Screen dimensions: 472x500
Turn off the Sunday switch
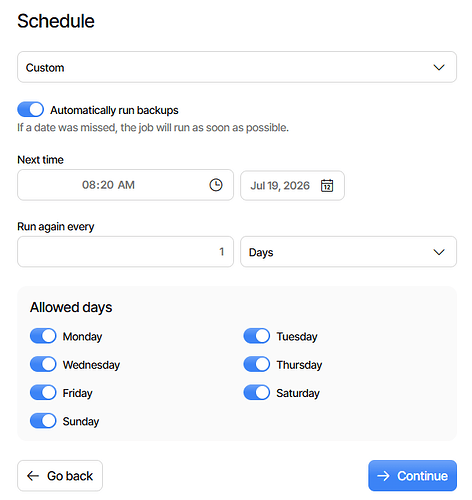[43, 421]
